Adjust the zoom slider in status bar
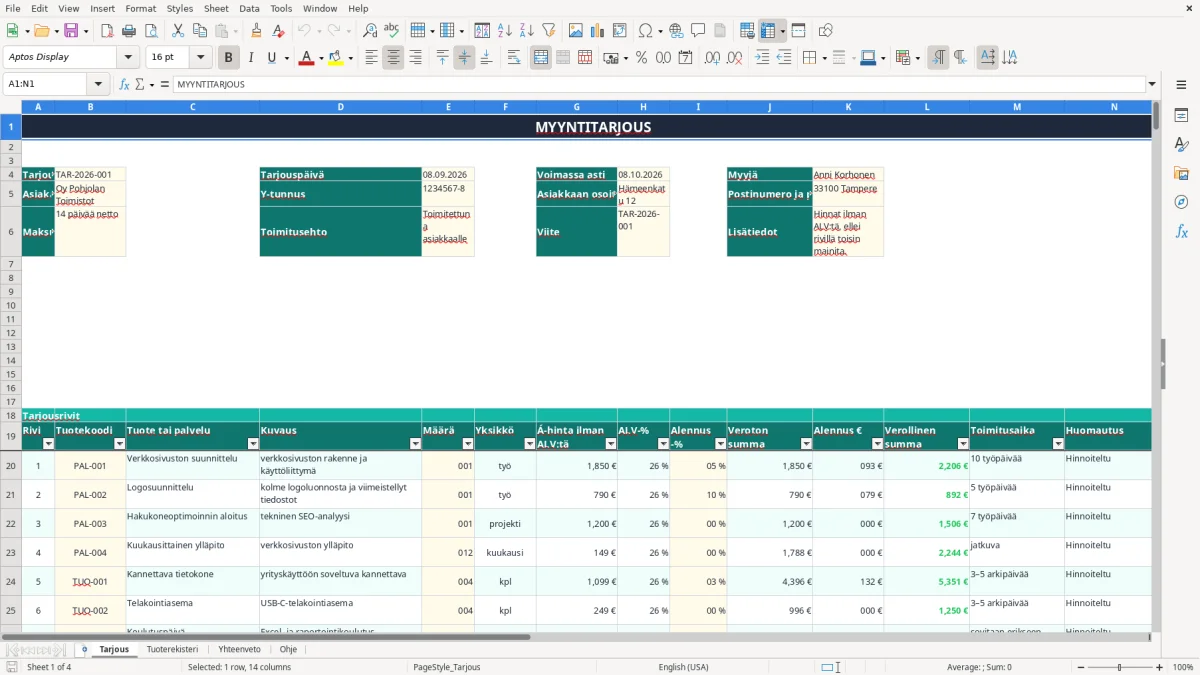The height and width of the screenshot is (675, 1200). 1120,667
